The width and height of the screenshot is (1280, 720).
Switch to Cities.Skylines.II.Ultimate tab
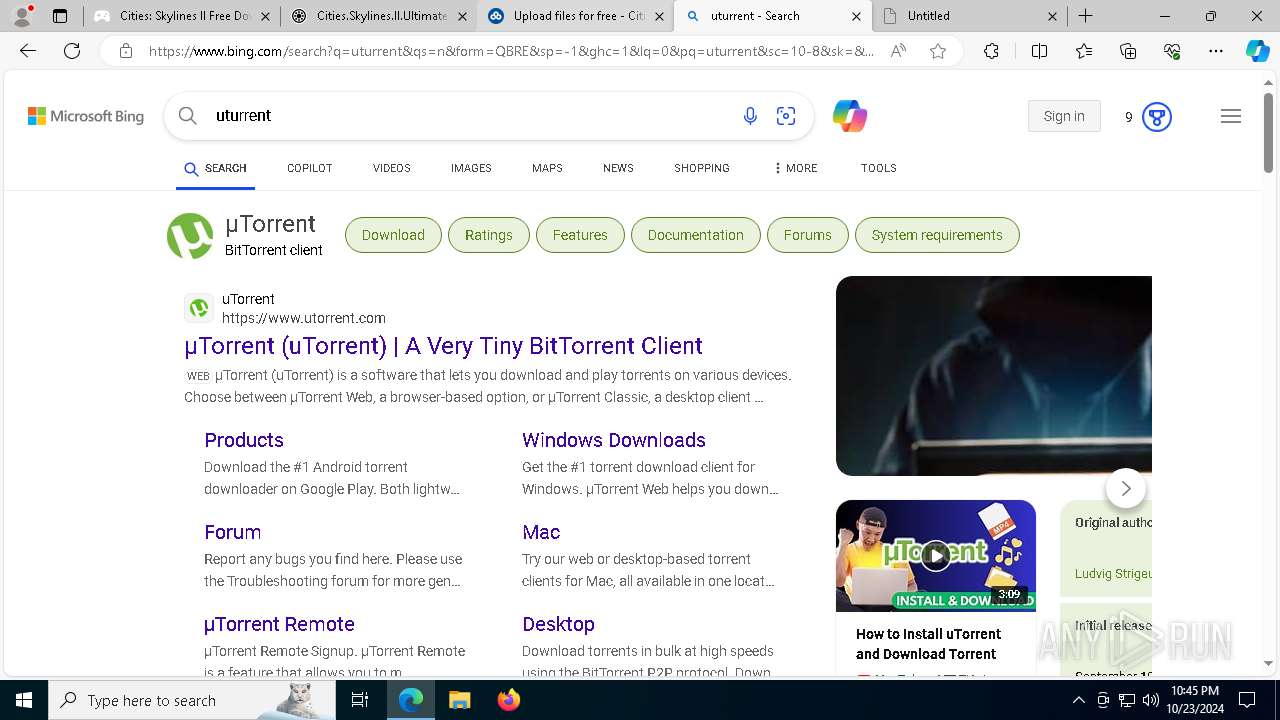point(379,16)
